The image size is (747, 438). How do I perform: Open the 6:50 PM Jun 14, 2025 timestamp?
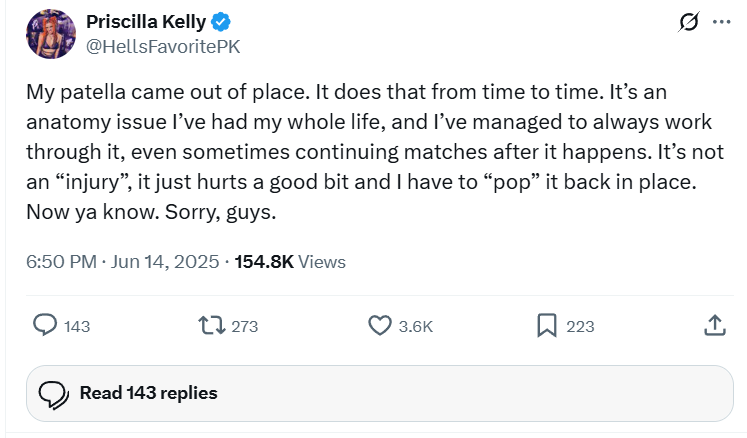point(123,262)
